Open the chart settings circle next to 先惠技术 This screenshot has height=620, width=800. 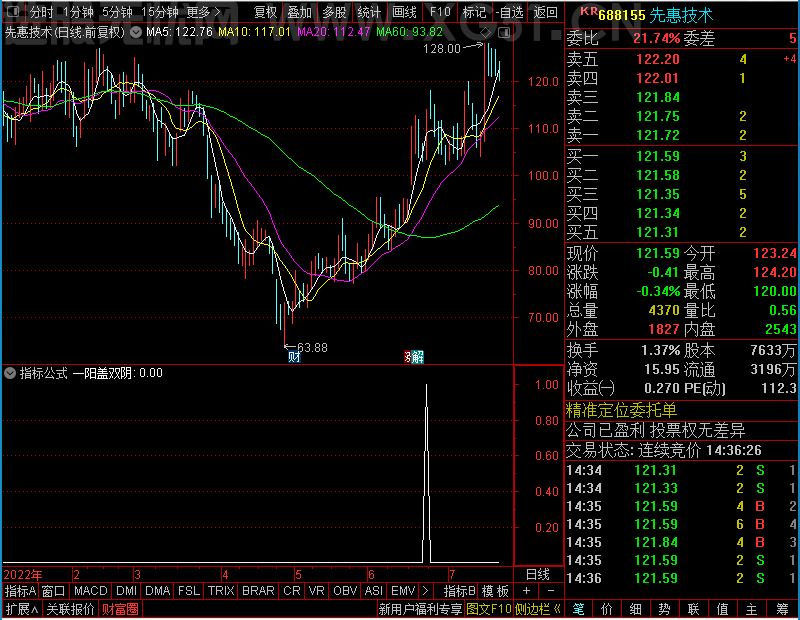[x=136, y=33]
